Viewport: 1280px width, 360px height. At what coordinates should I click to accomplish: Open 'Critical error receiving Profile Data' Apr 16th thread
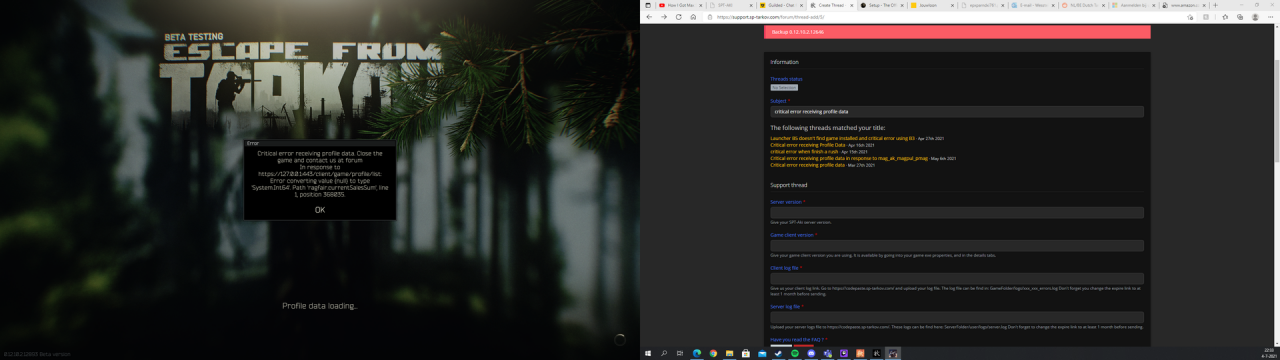coord(808,145)
